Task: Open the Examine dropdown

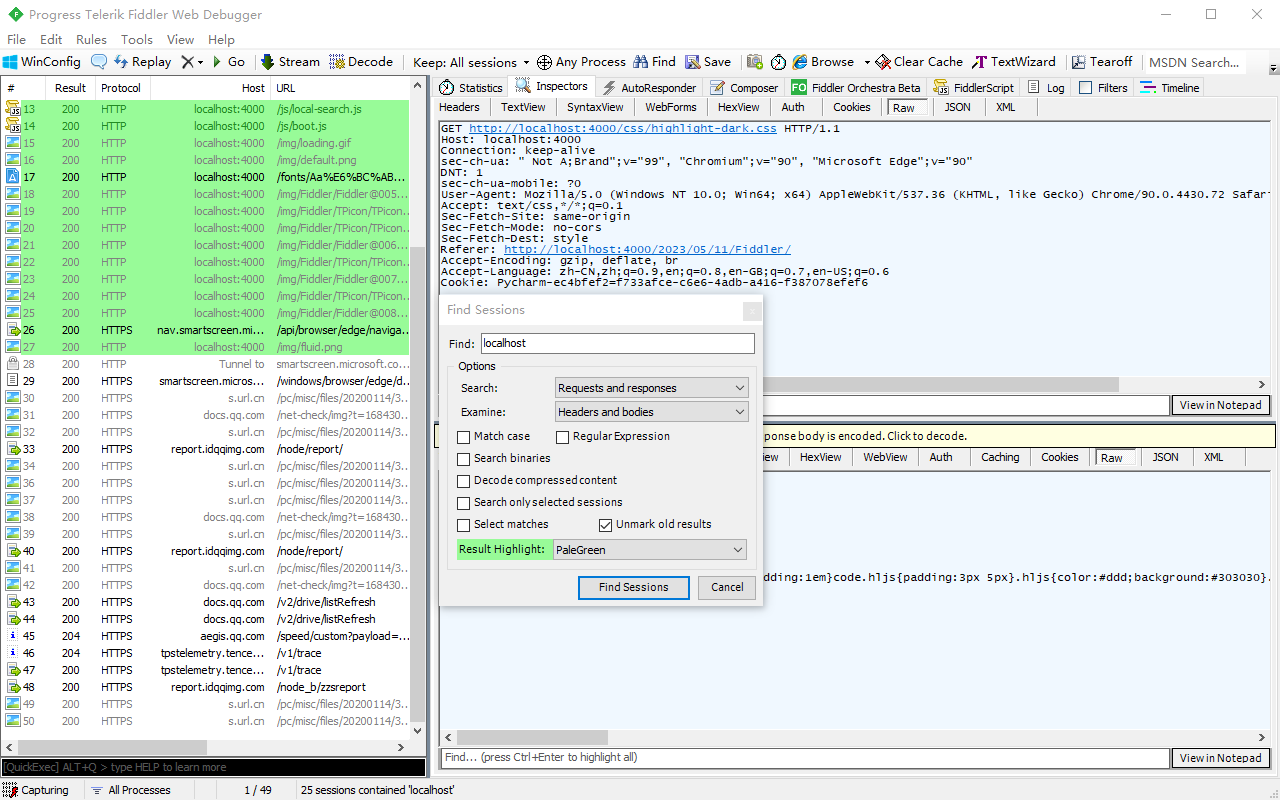Action: (651, 412)
